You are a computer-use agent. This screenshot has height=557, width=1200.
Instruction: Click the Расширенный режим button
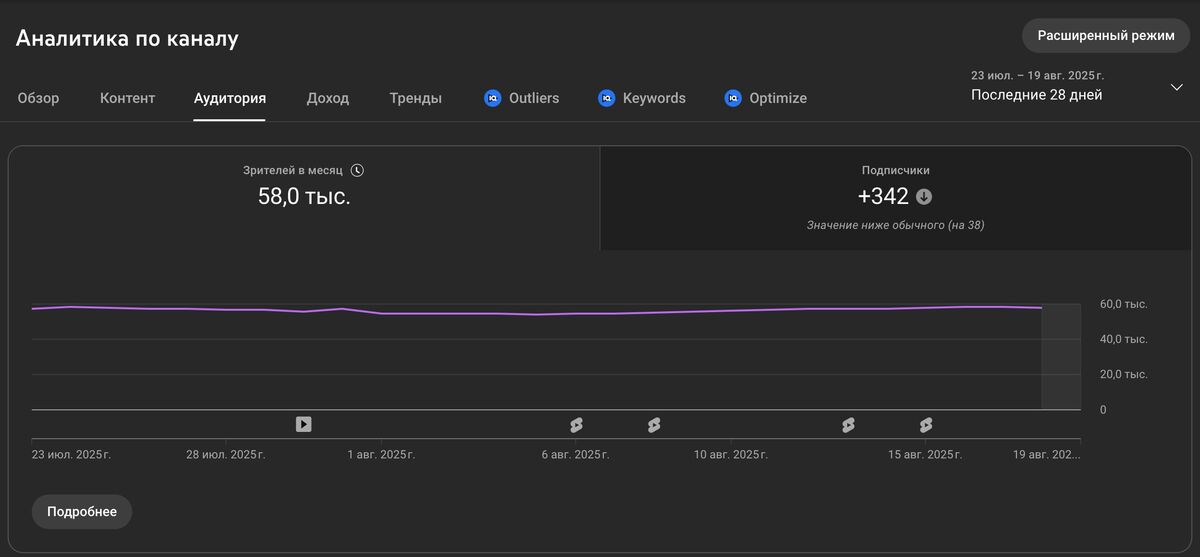(1105, 35)
